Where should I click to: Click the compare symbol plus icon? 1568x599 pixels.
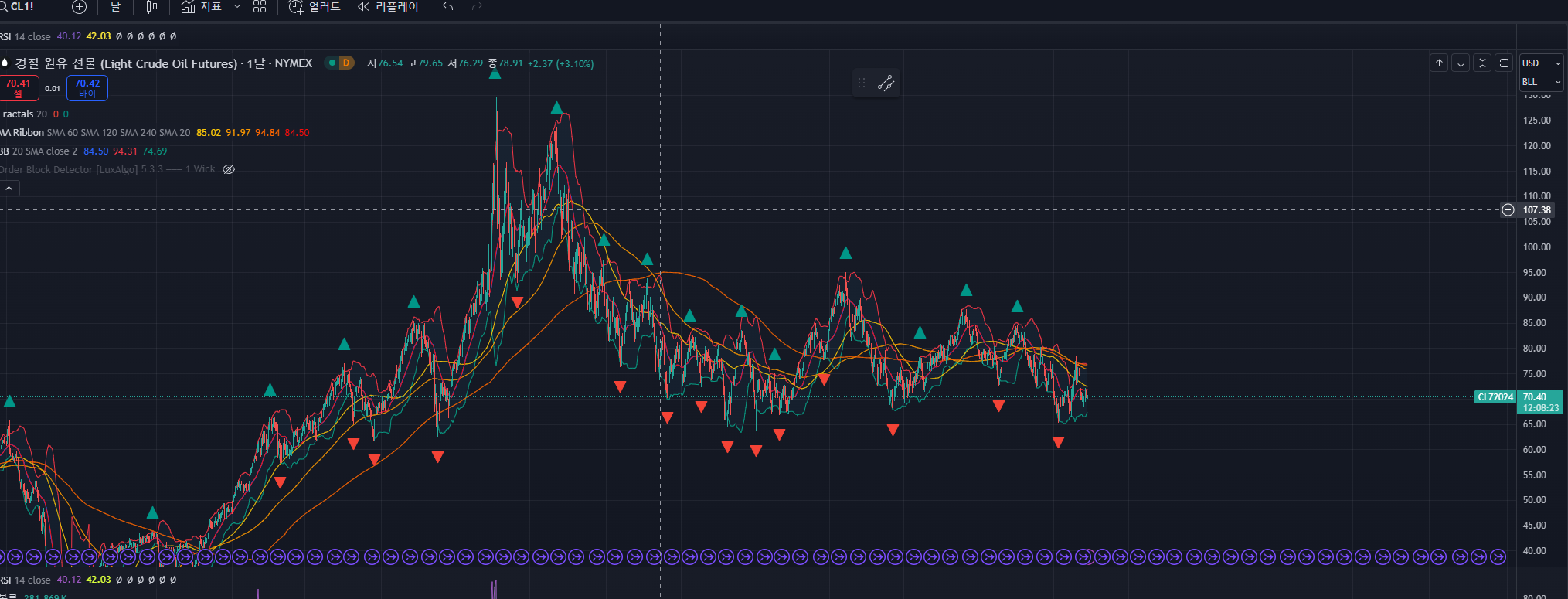79,7
